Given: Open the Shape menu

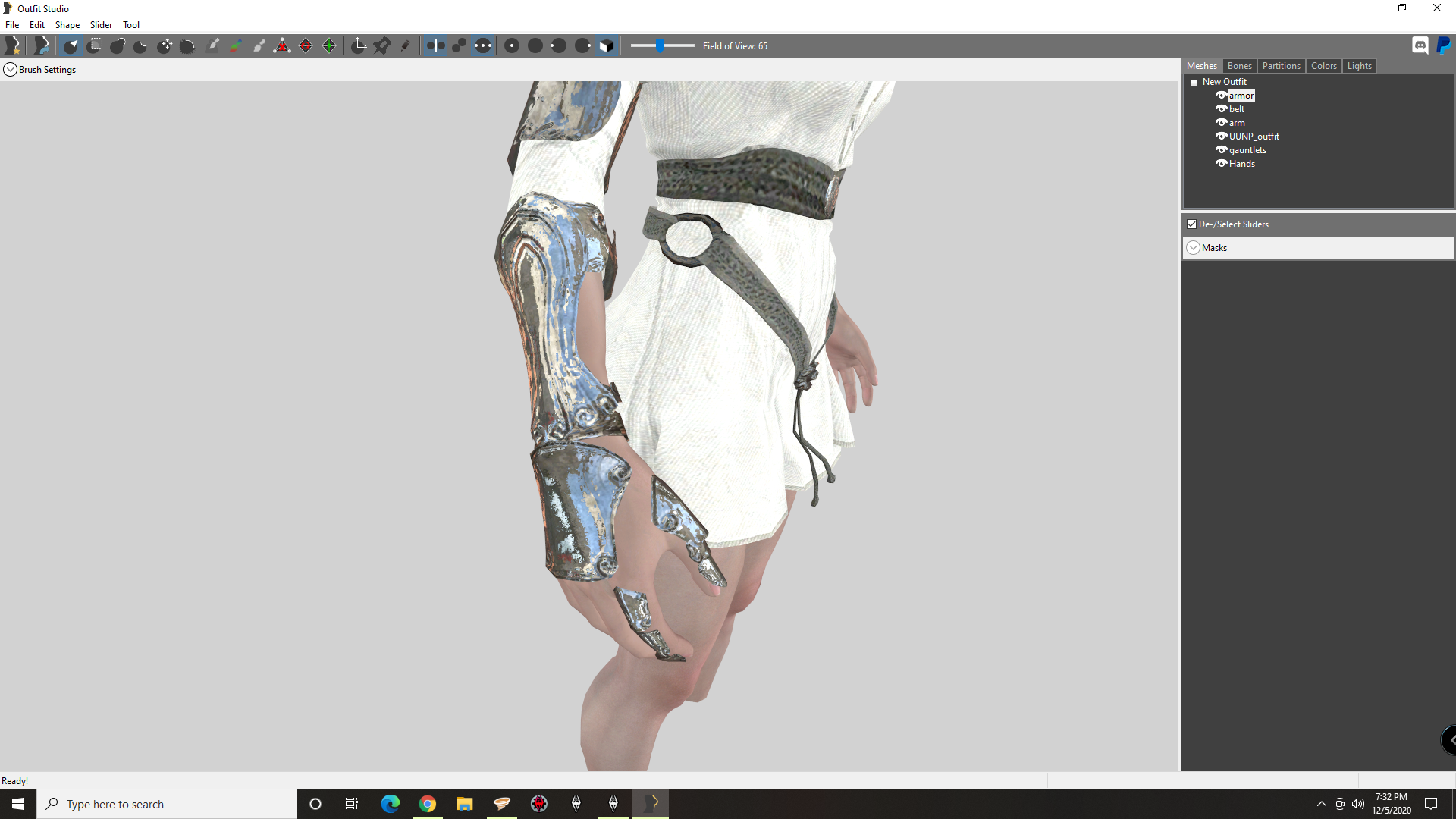Looking at the screenshot, I should (x=67, y=25).
